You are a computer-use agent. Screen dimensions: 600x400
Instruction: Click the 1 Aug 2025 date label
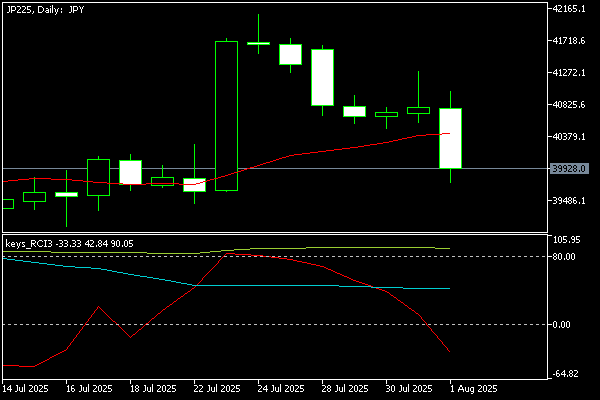pos(473,389)
